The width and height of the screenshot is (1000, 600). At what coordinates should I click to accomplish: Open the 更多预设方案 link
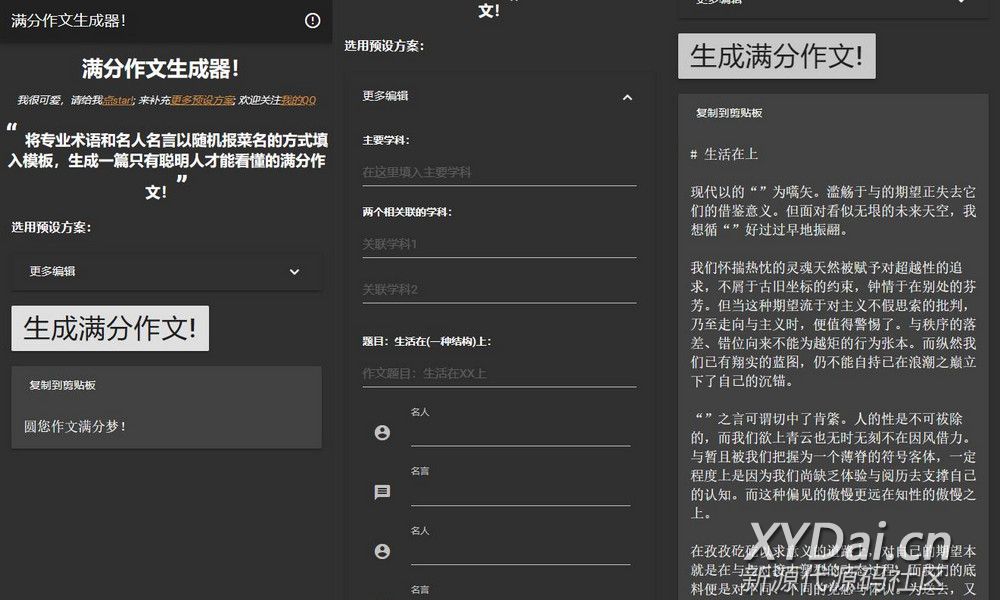point(202,100)
